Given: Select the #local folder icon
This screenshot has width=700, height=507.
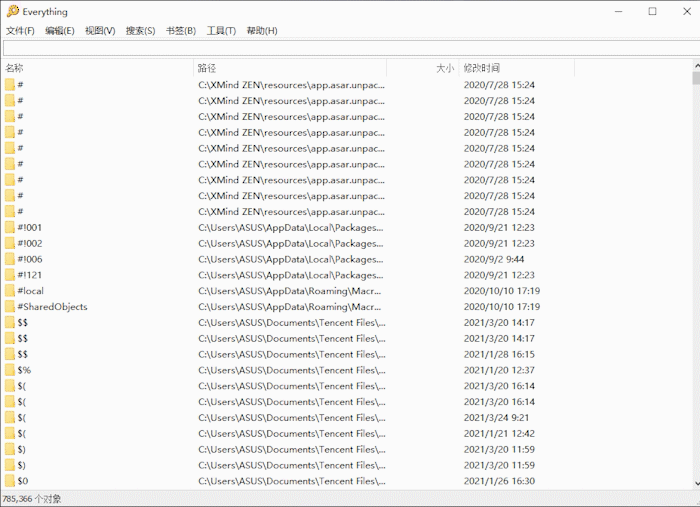Looking at the screenshot, I should point(10,291).
